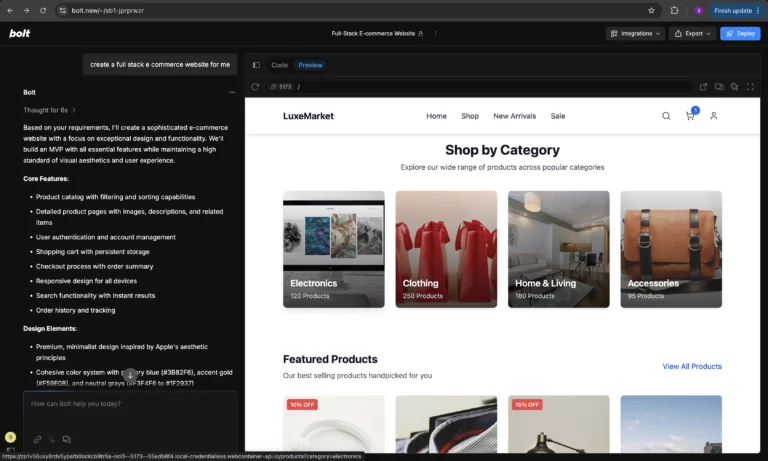Open the Export dropdown menu

[x=692, y=33]
